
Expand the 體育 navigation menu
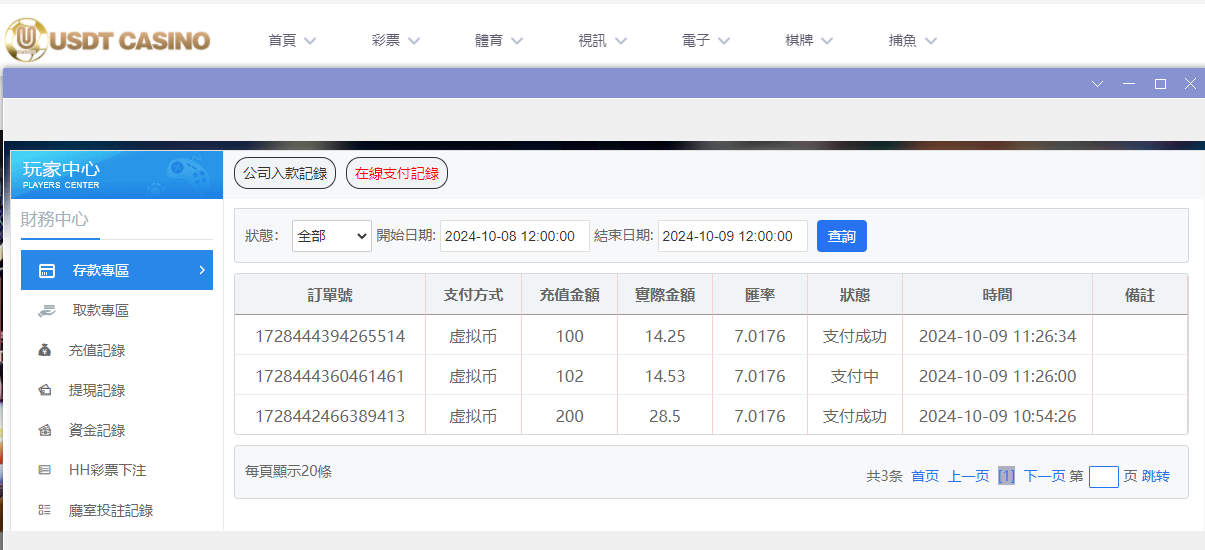click(499, 41)
